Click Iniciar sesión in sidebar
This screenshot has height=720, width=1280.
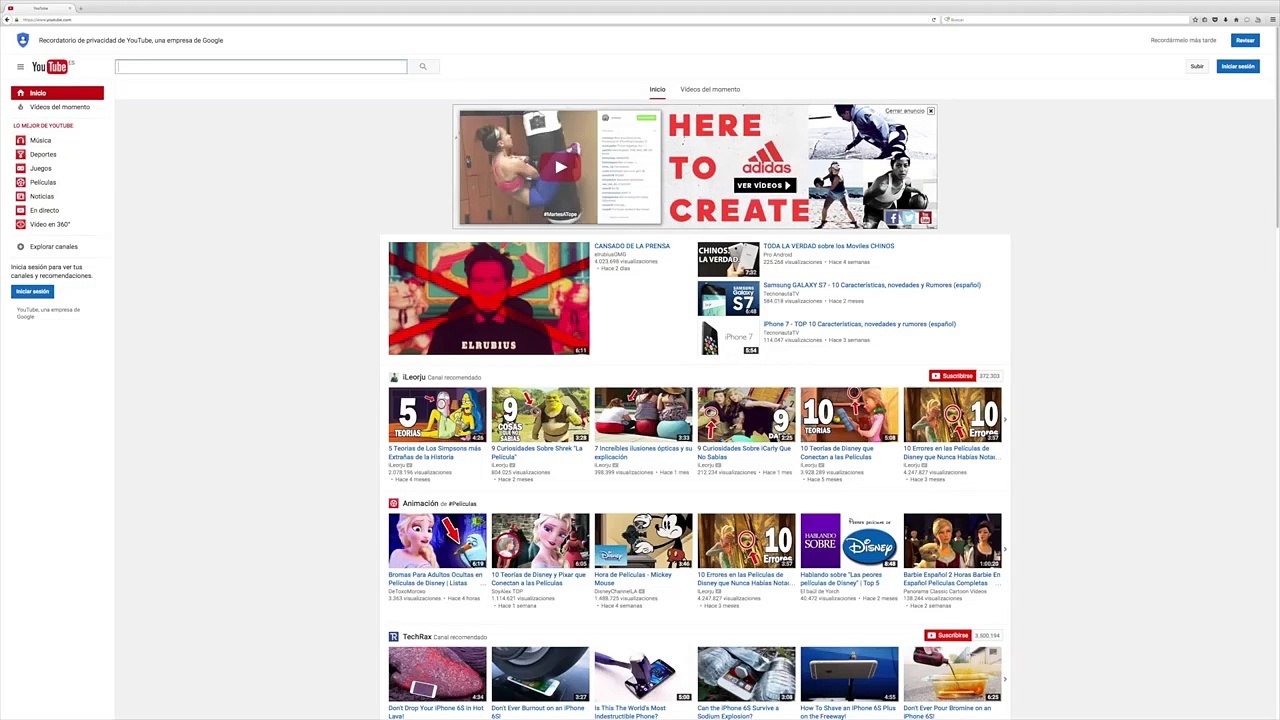[32, 291]
